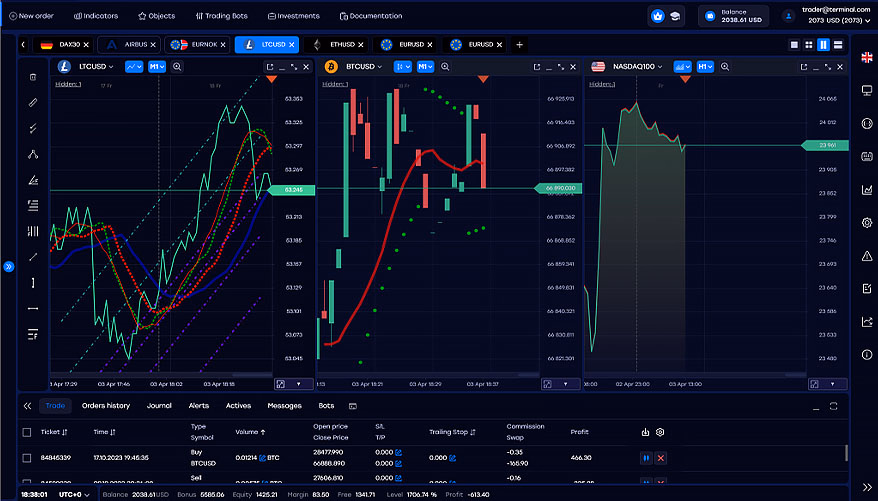Open the UTC+0 timezone dropdown

[74, 494]
